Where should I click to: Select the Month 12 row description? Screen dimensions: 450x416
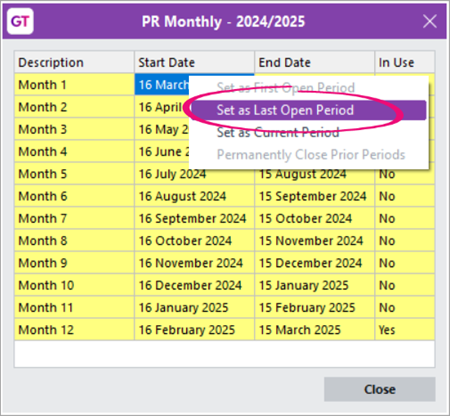(74, 330)
